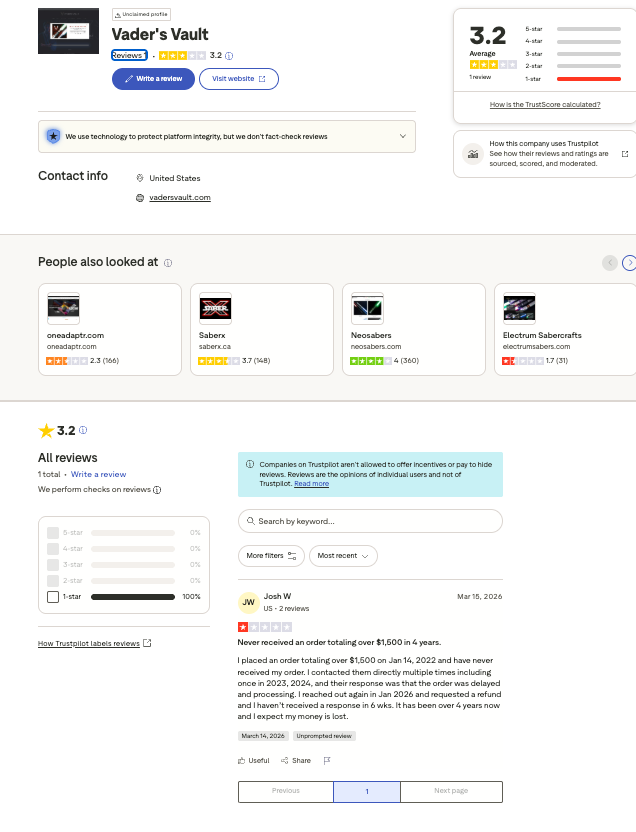The image size is (636, 832).
Task: Click the search magnifier icon
Action: pyautogui.click(x=250, y=521)
